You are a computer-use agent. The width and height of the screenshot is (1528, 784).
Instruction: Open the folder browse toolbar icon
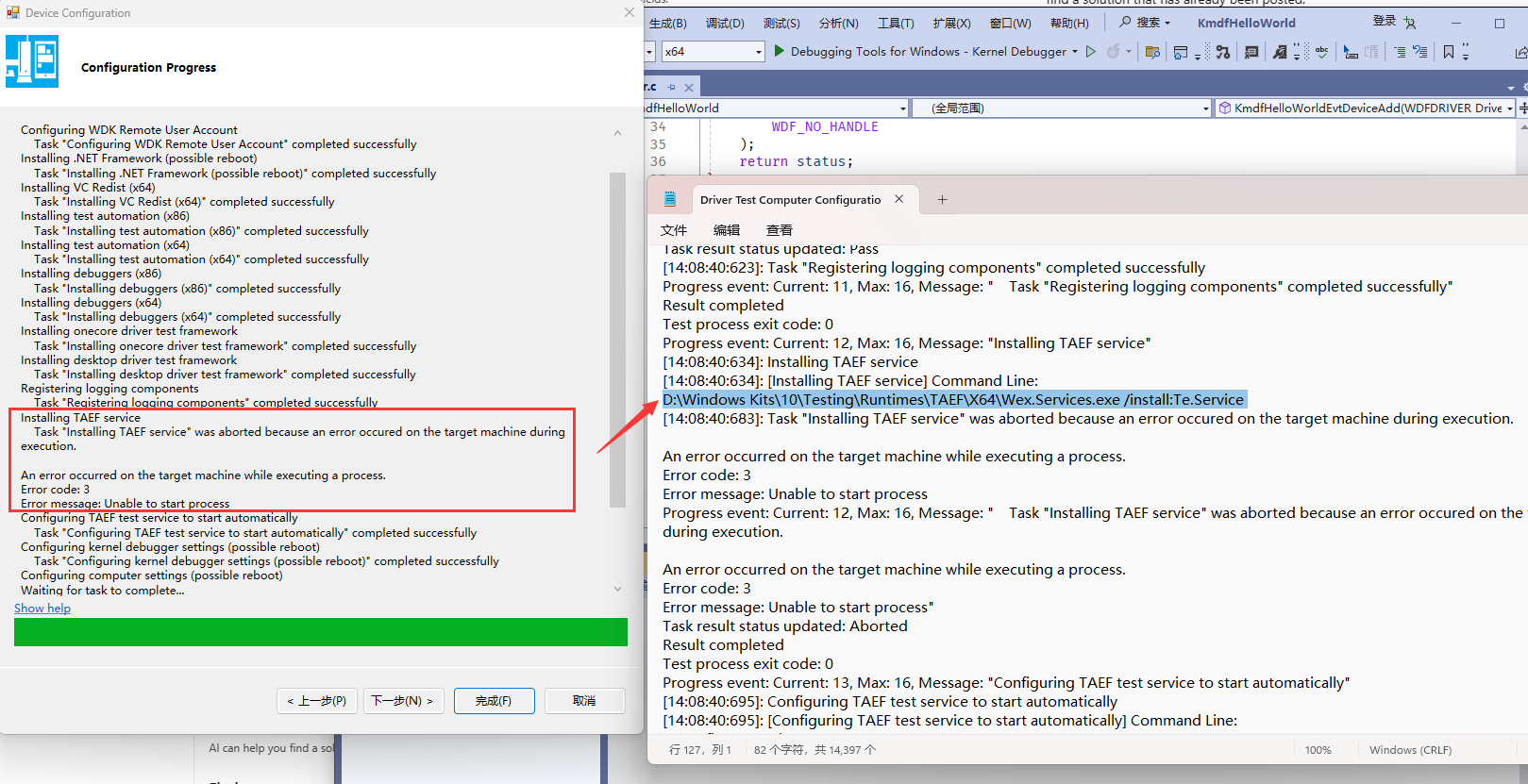[1152, 52]
